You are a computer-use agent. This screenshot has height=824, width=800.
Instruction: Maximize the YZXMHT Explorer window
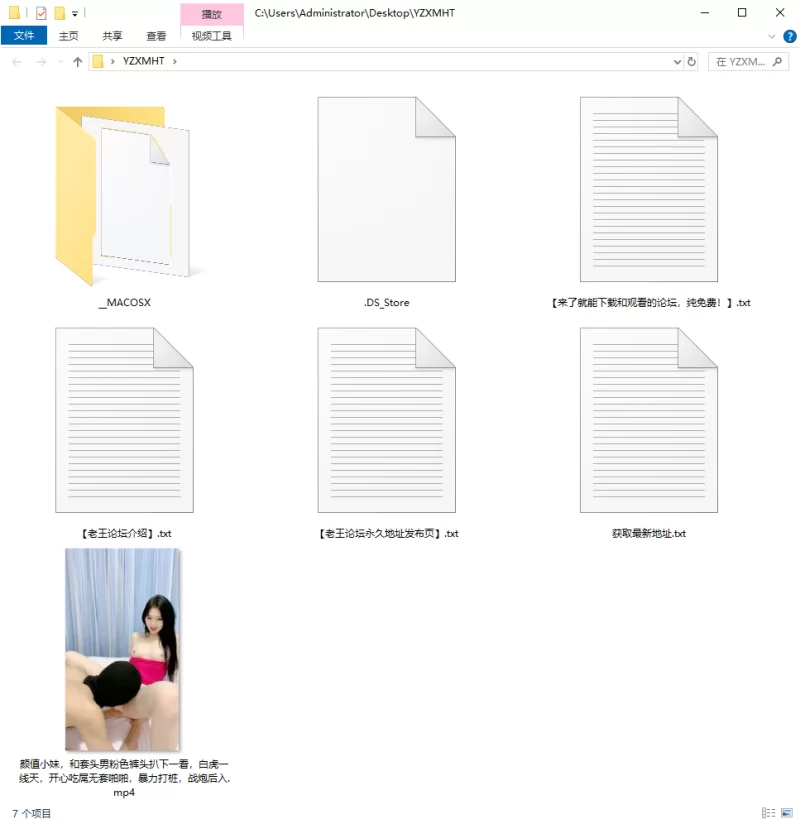pos(742,13)
